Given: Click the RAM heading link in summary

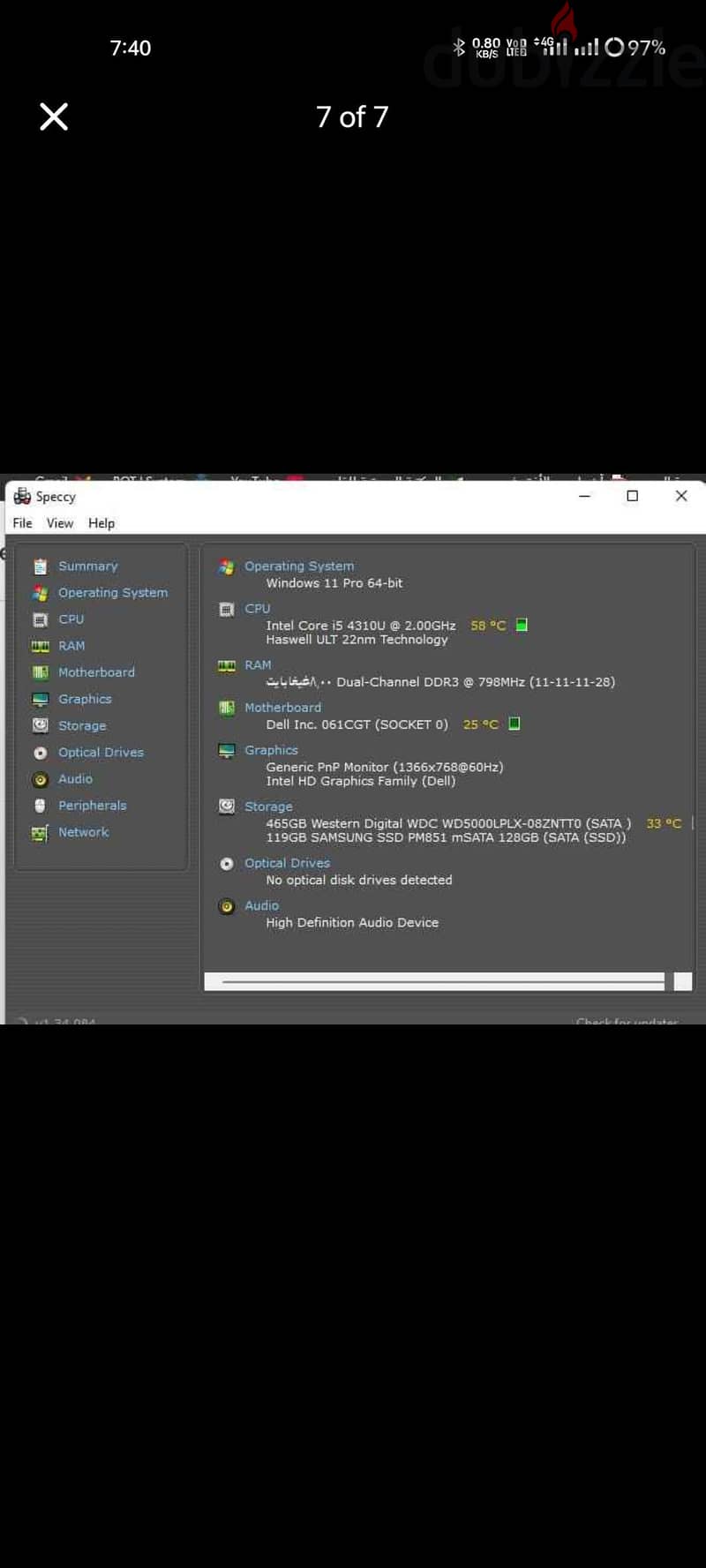Looking at the screenshot, I should [259, 665].
